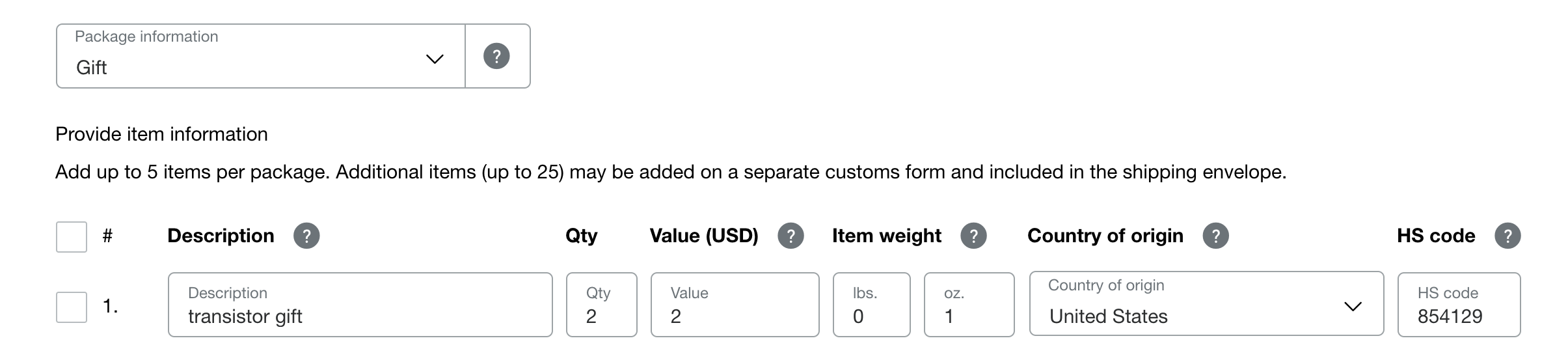The image size is (1568, 349).
Task: Edit the HS code 854129 field
Action: pos(1459,305)
